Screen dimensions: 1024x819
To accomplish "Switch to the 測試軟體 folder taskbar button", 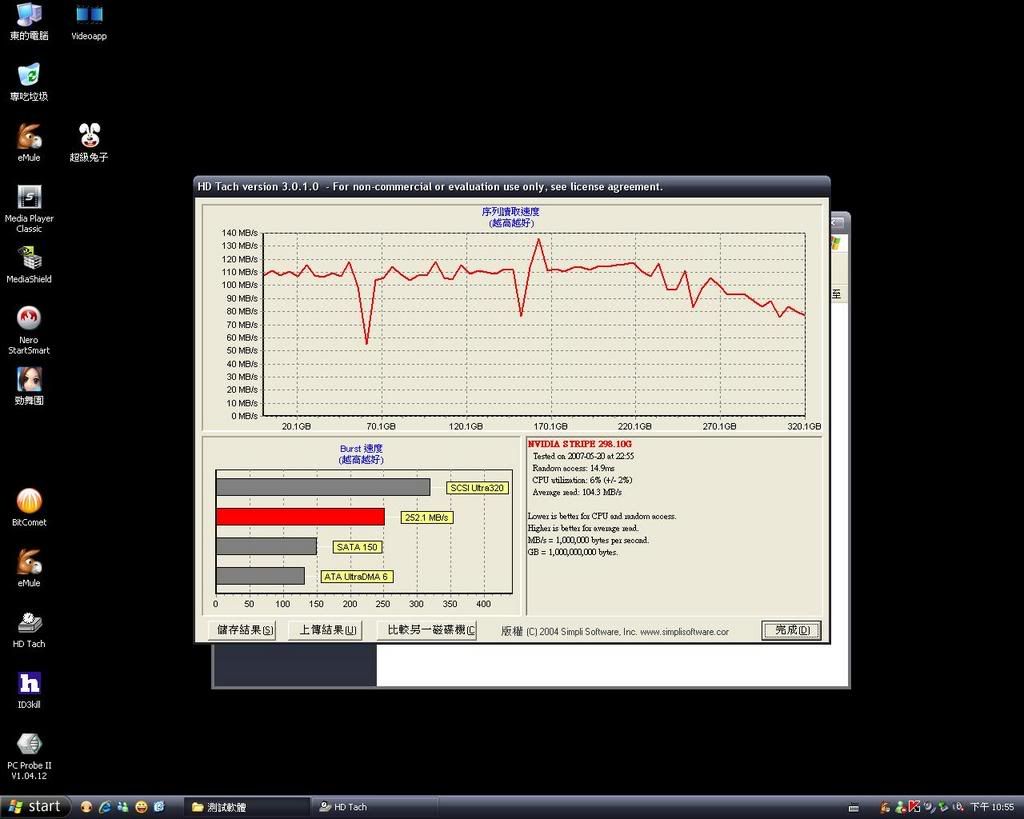I will [x=246, y=807].
